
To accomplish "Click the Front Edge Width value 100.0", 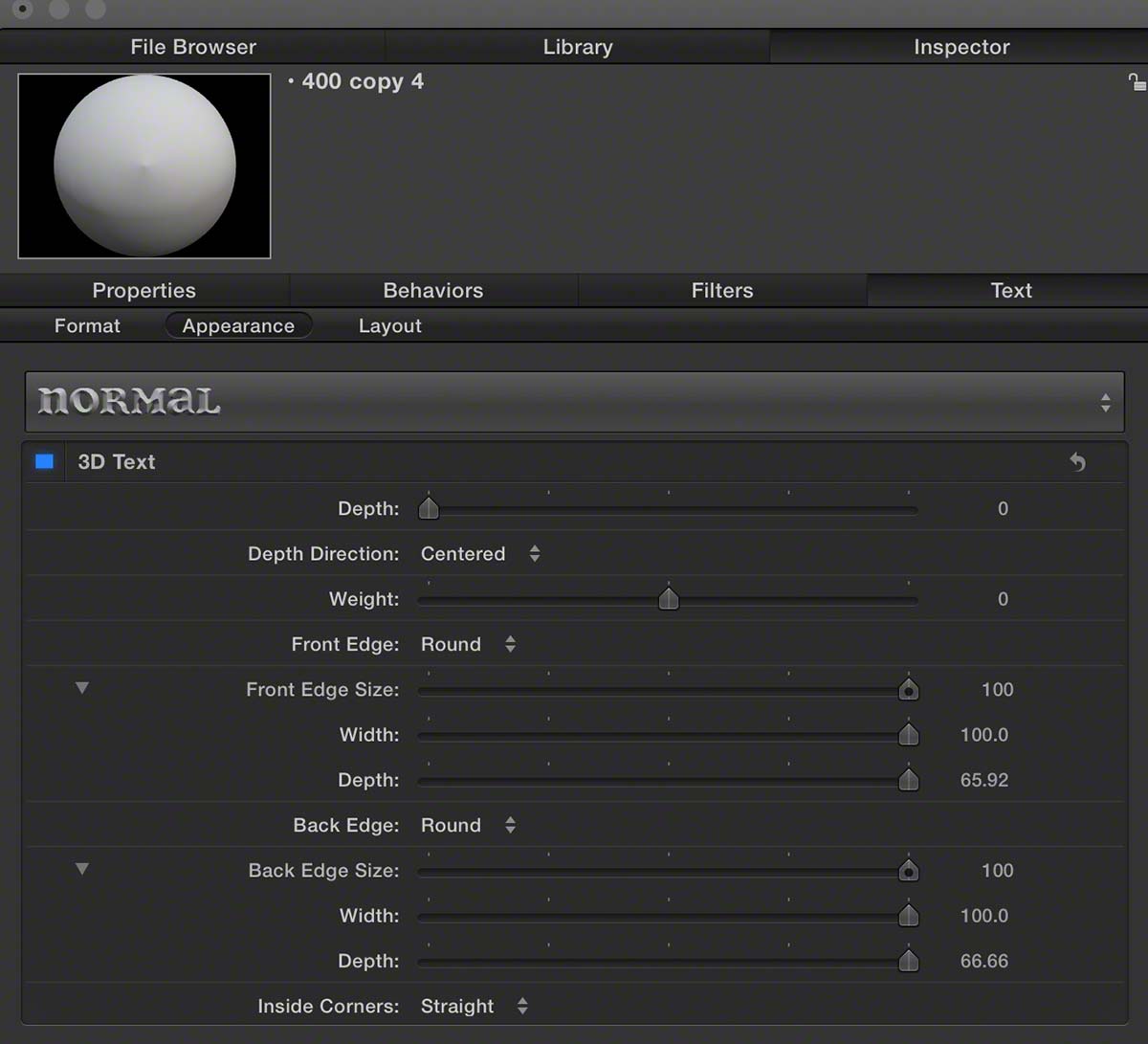I will 984,735.
